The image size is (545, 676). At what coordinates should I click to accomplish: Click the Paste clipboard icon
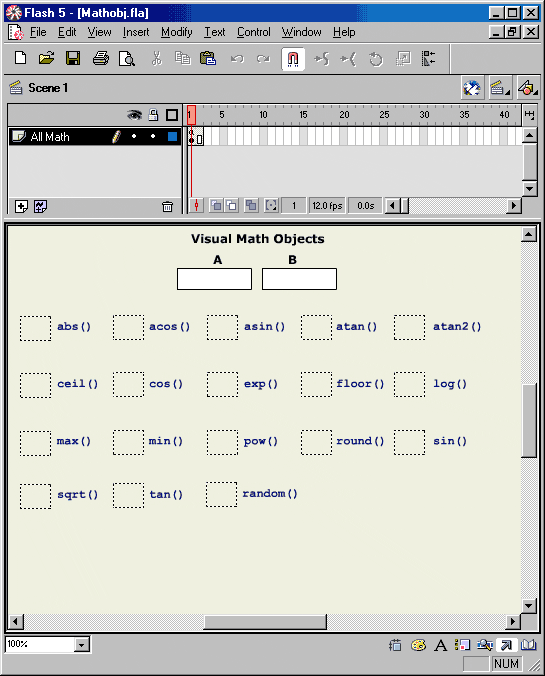click(208, 58)
